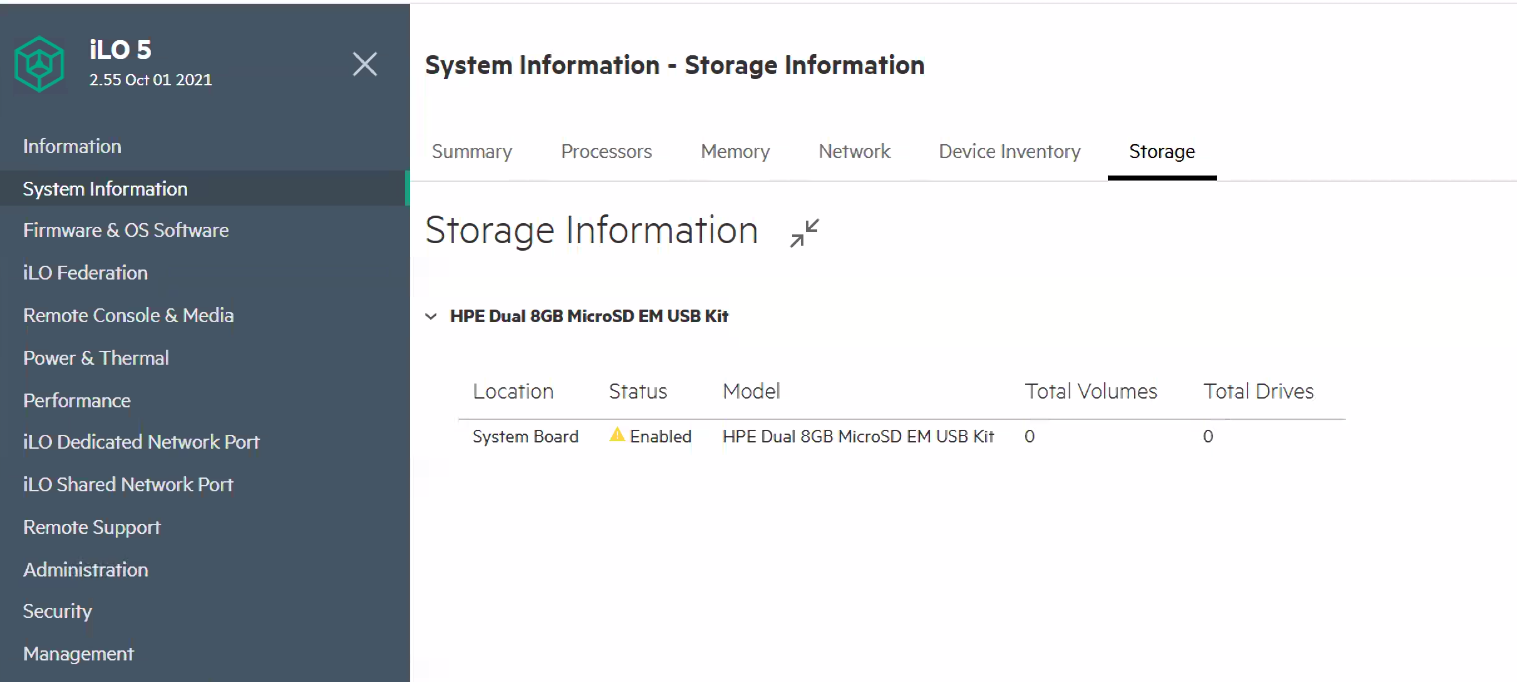Screen dimensions: 1517x682
Task: Click the iLO 5 title text
Action: pos(120,50)
